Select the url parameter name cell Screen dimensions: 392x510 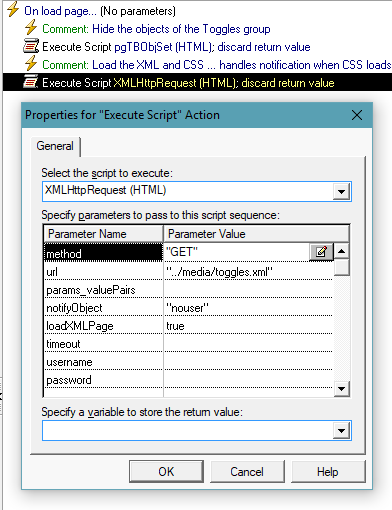(103, 272)
